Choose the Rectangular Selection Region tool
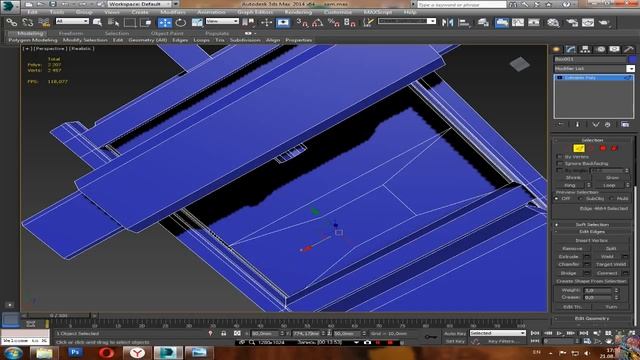Image resolution: width=640 pixels, height=360 pixels. click(130, 22)
